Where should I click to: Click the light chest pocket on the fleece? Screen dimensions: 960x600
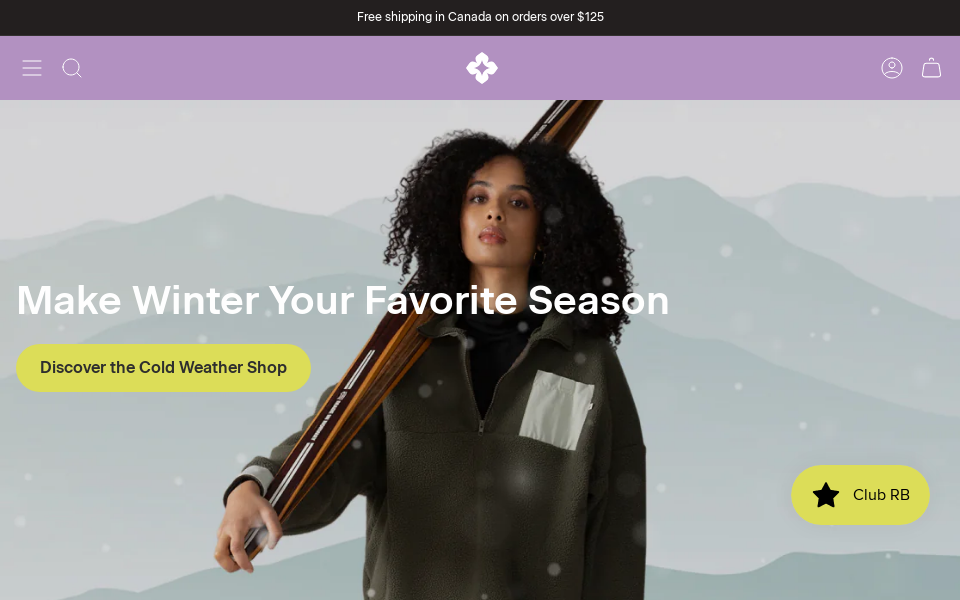[x=557, y=410]
